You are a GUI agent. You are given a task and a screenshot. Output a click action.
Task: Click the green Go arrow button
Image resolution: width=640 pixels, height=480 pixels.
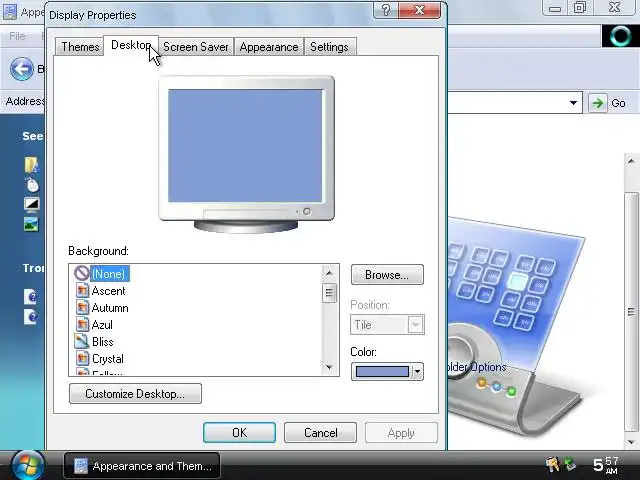598,103
